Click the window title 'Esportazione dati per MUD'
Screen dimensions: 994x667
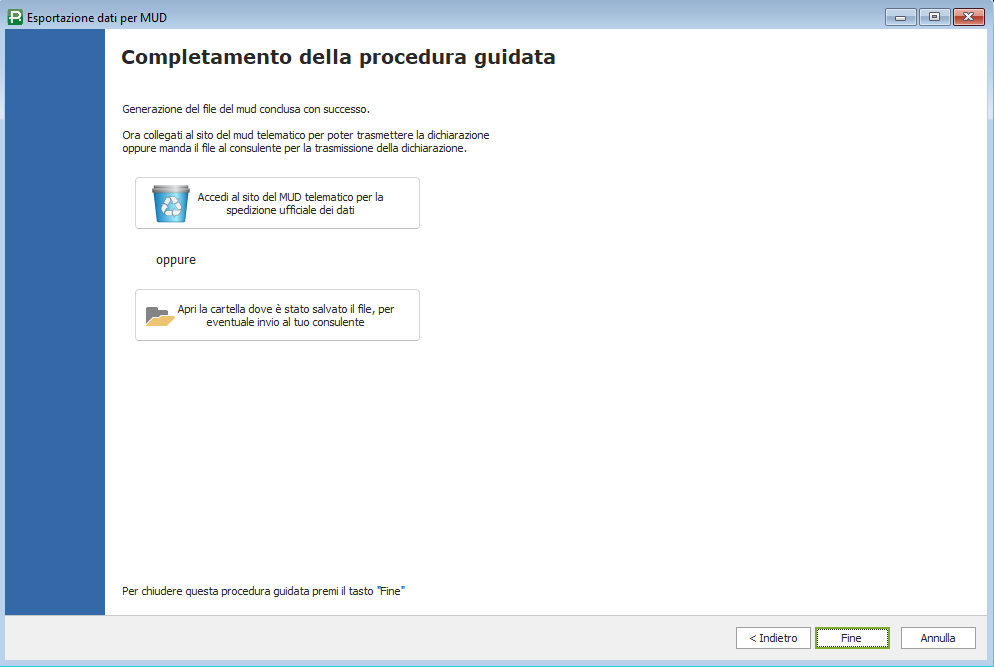pos(90,17)
